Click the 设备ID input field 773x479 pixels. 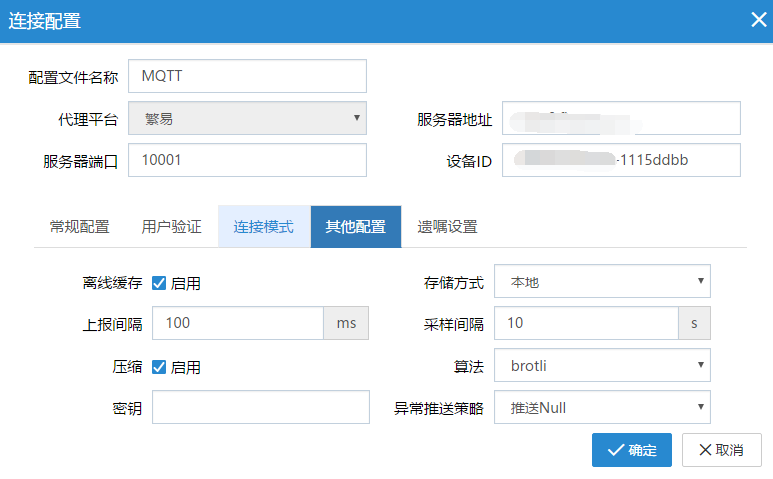click(x=621, y=160)
